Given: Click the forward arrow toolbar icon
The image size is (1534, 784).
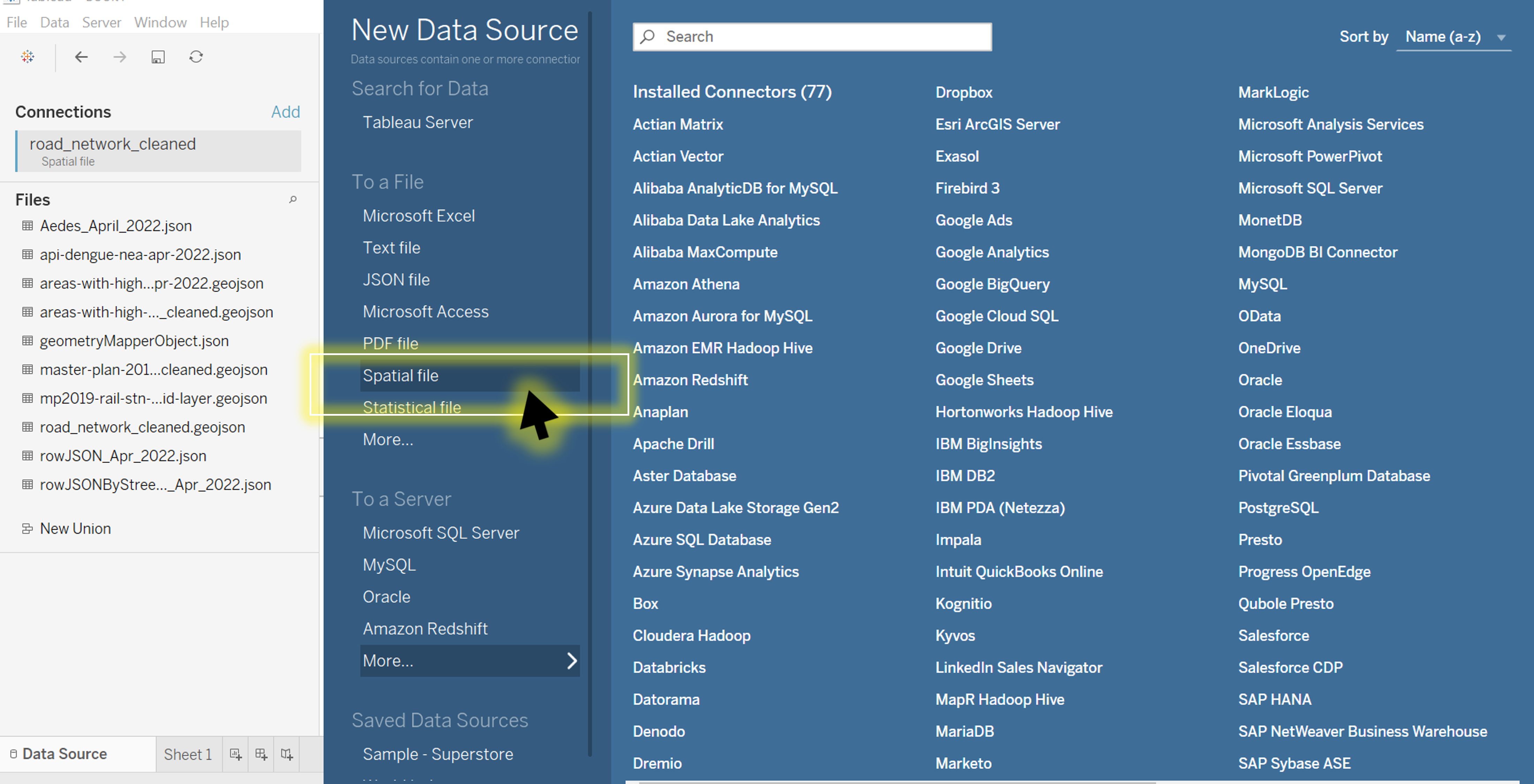Looking at the screenshot, I should [120, 56].
